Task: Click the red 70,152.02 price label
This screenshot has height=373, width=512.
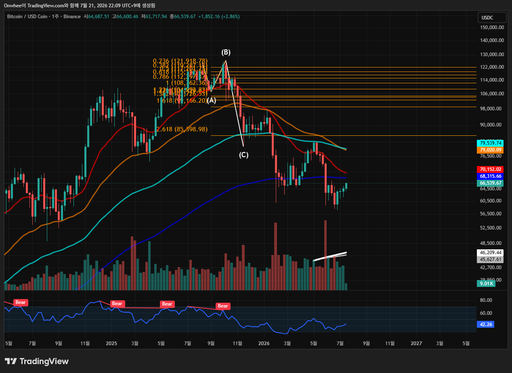Action: (490, 169)
